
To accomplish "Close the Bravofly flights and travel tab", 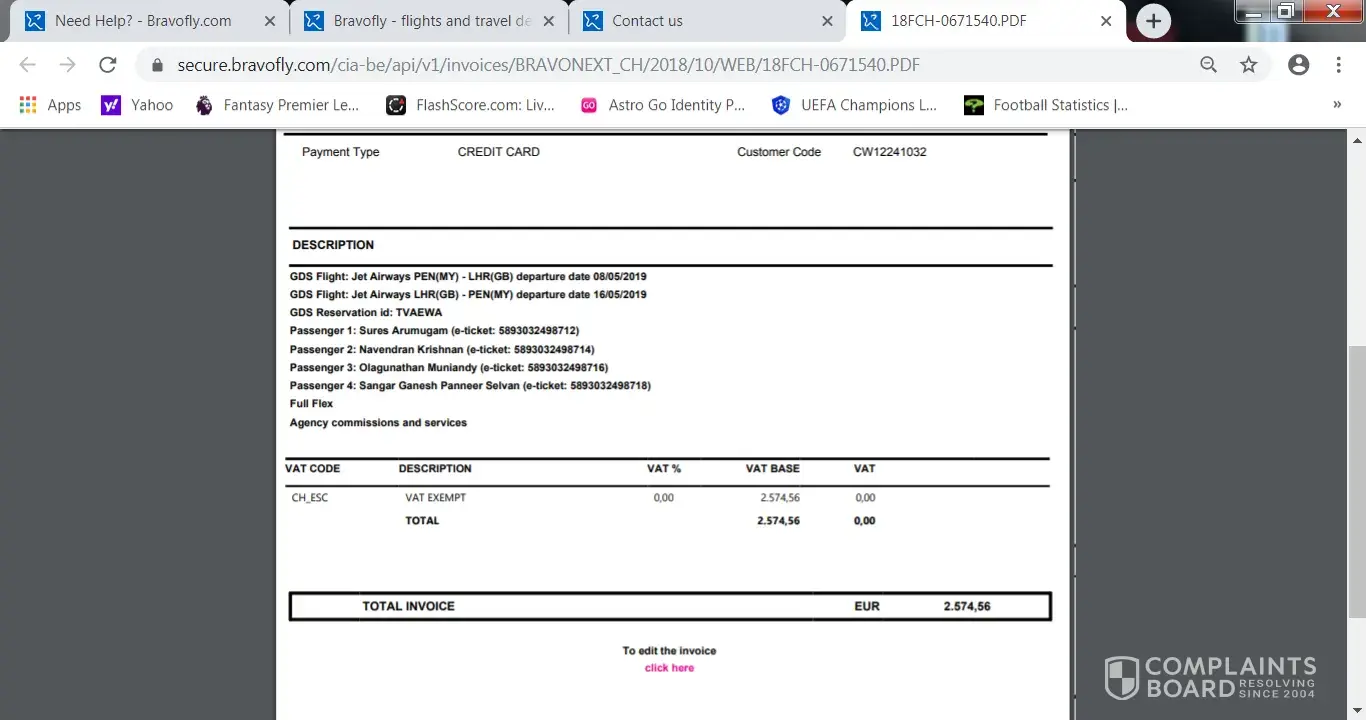I will point(548,21).
